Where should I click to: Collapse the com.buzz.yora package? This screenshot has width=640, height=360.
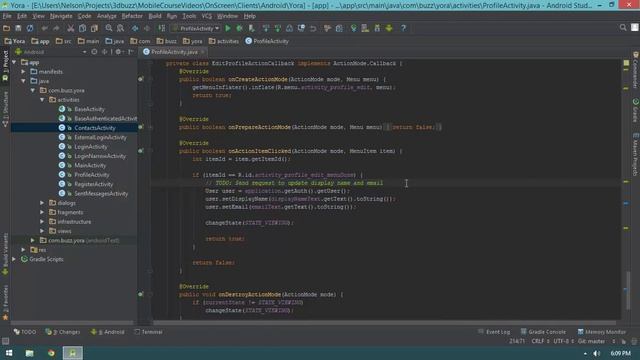pos(33,91)
